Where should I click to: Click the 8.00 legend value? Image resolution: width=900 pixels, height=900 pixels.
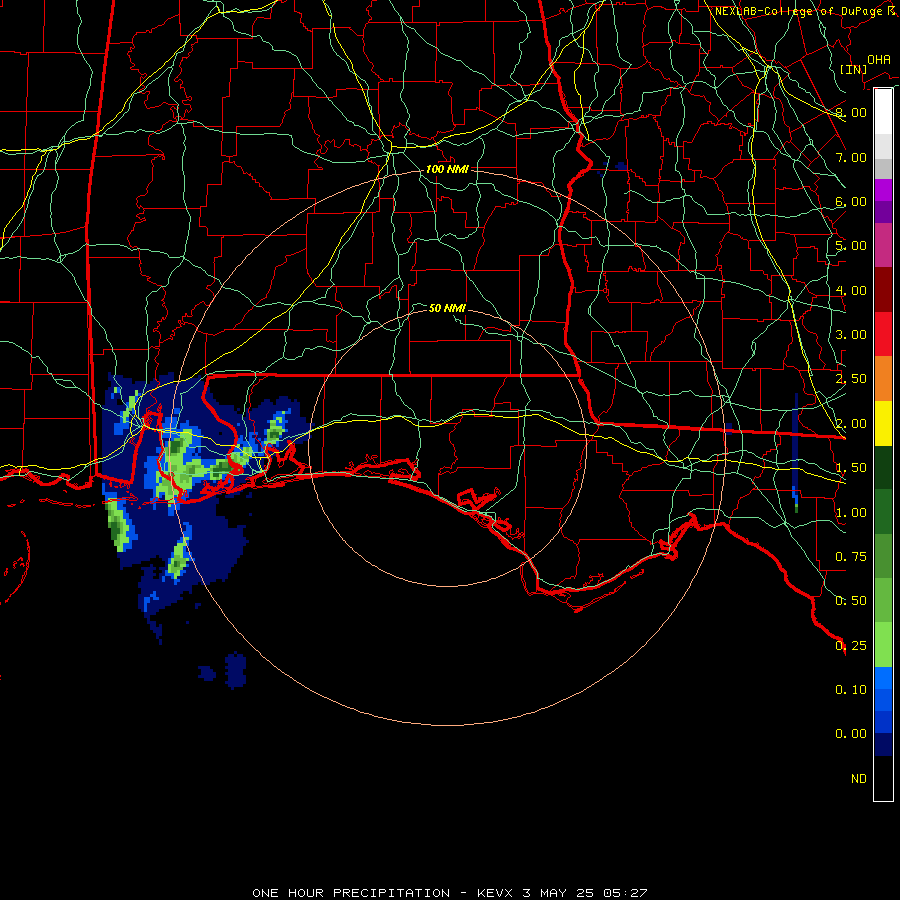(x=851, y=112)
